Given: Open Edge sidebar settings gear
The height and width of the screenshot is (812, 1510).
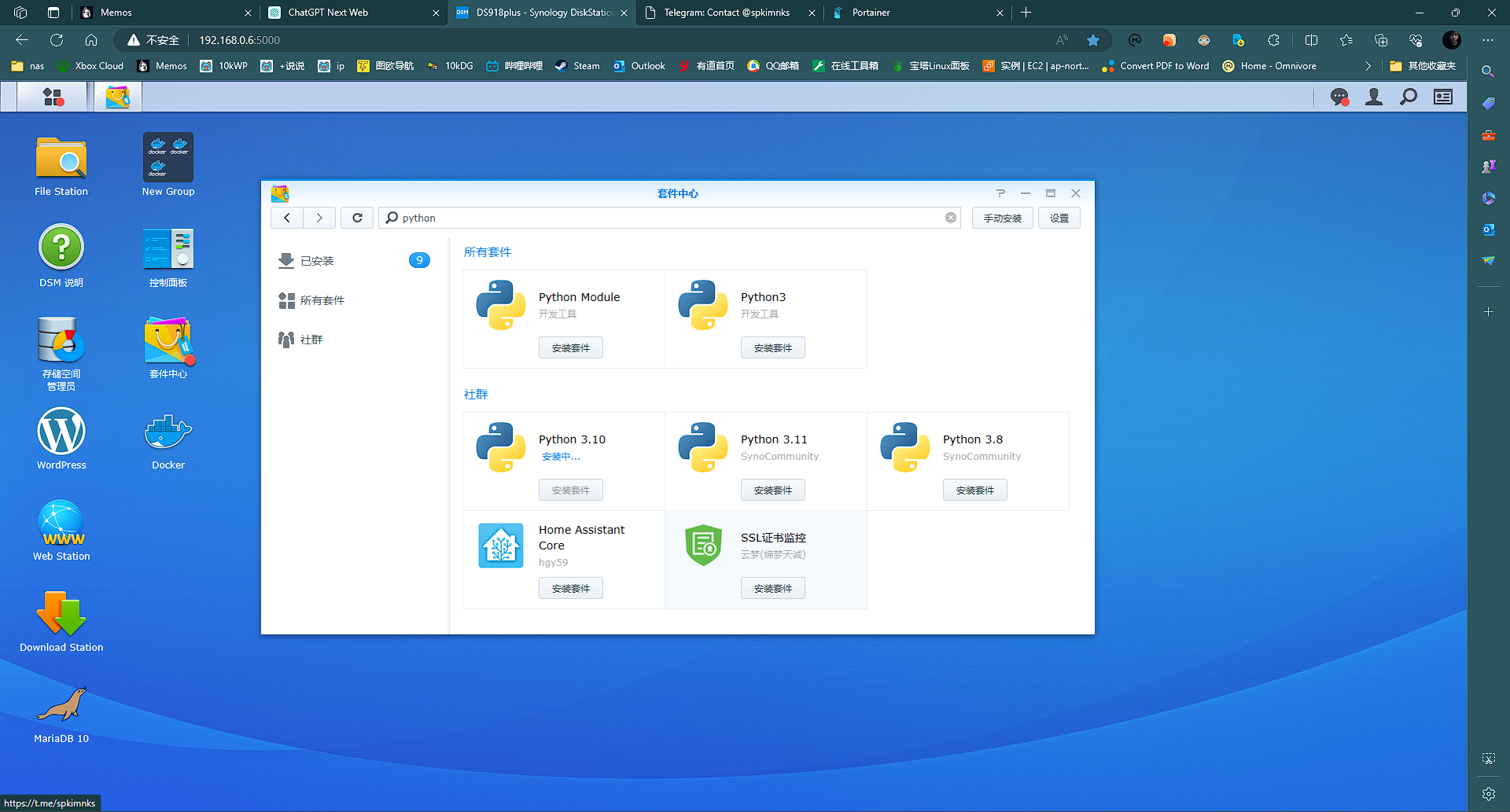Looking at the screenshot, I should click(x=1488, y=794).
